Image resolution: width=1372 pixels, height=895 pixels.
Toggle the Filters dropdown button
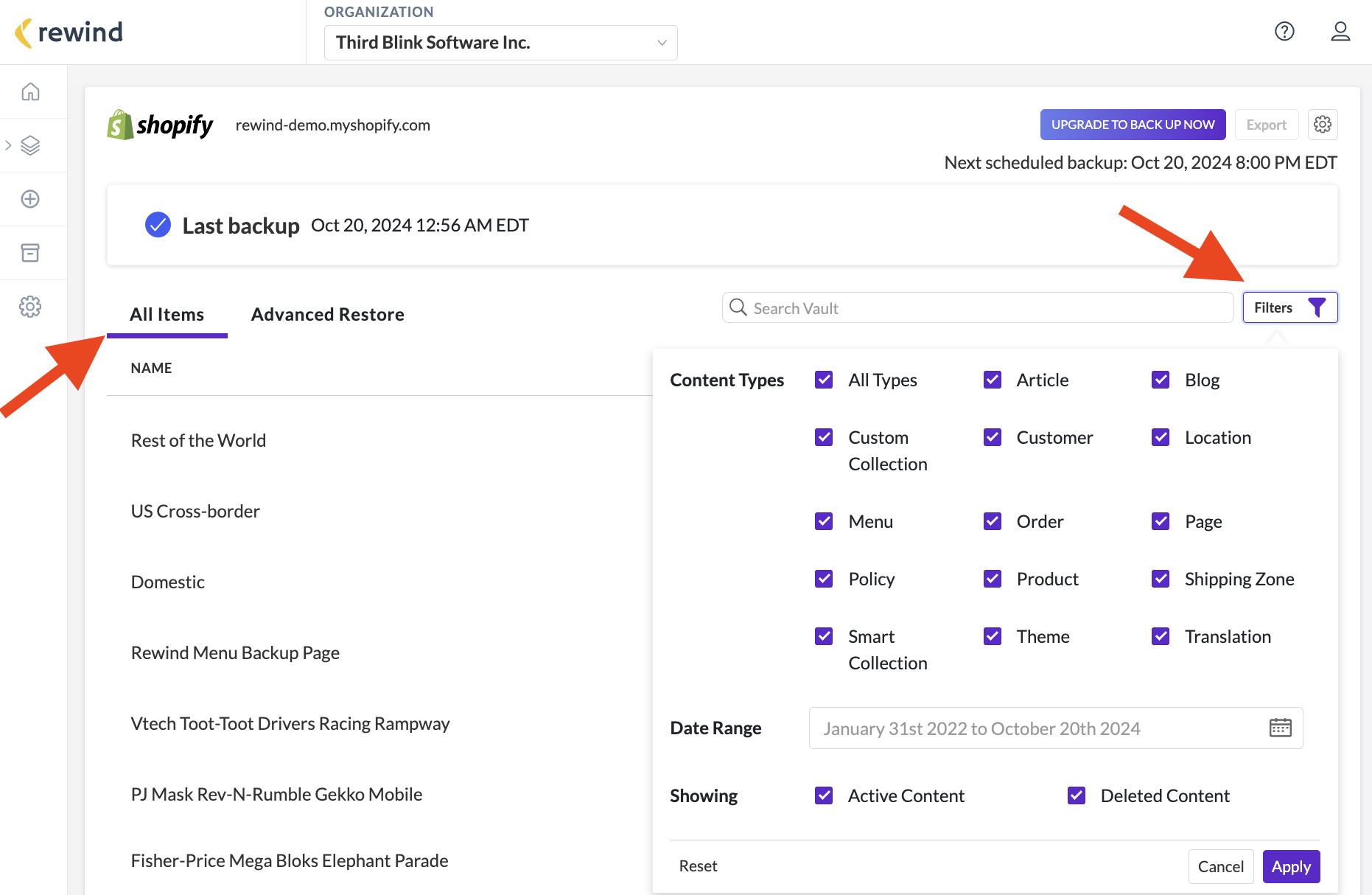pyautogui.click(x=1290, y=307)
